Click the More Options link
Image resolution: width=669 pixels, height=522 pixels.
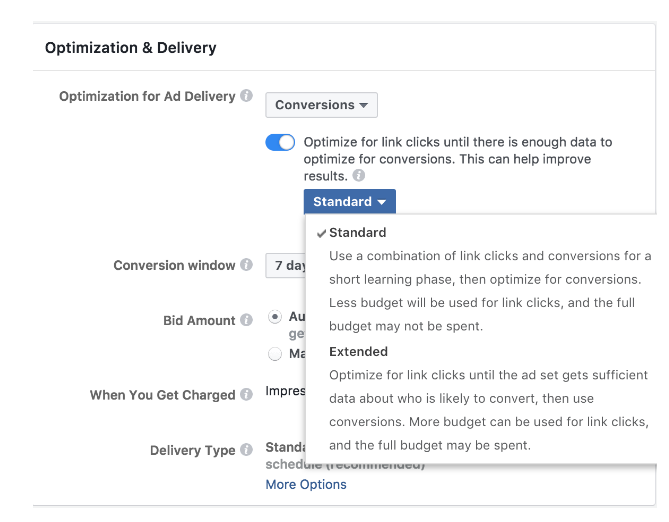point(306,485)
